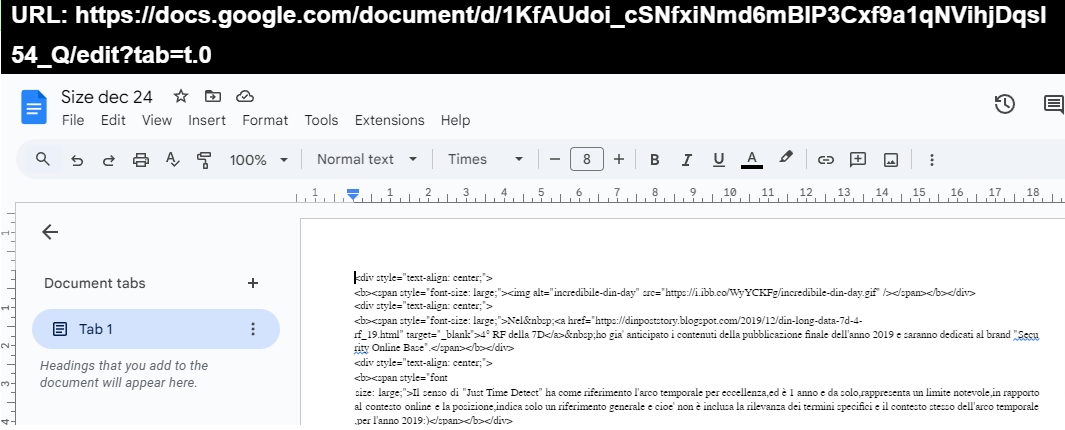Redo the last action
The width and height of the screenshot is (1065, 430).
(109, 160)
